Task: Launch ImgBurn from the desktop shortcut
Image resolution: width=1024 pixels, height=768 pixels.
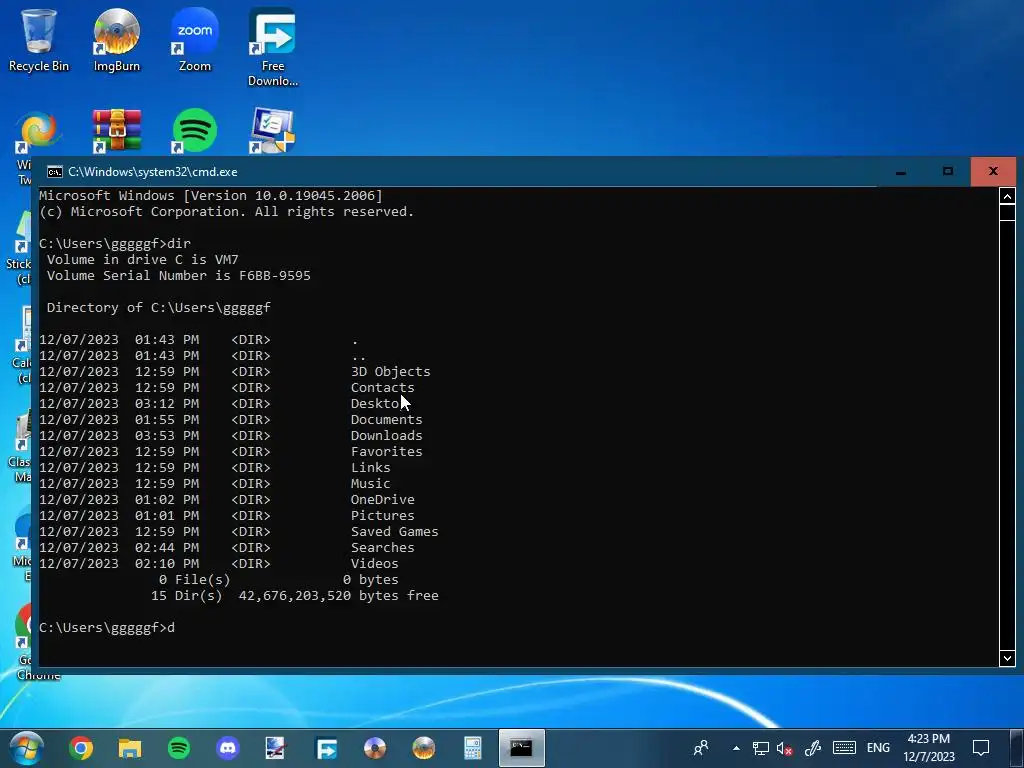Action: tap(116, 40)
